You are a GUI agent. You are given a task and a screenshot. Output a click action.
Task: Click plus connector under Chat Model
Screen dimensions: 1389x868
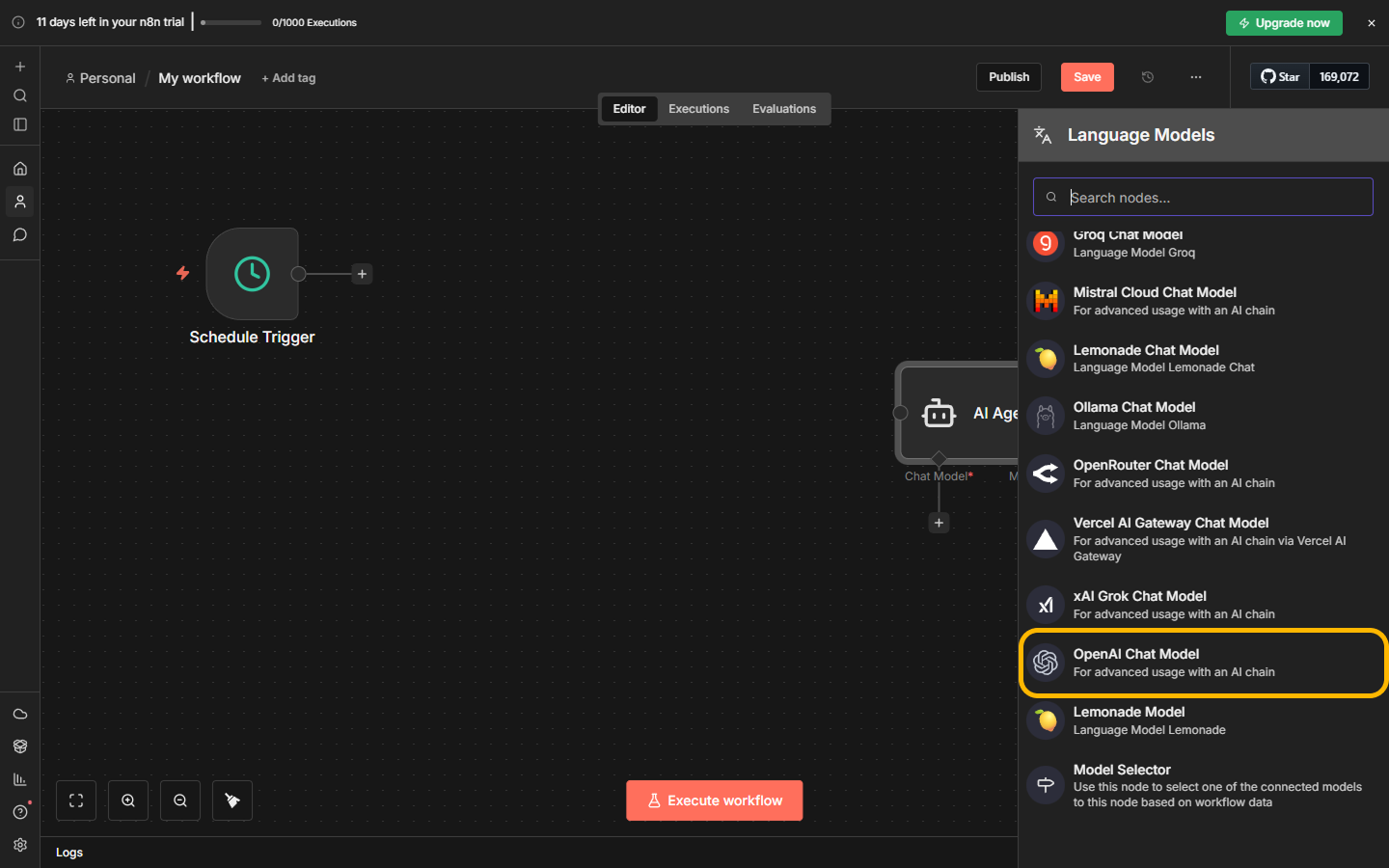click(x=939, y=523)
